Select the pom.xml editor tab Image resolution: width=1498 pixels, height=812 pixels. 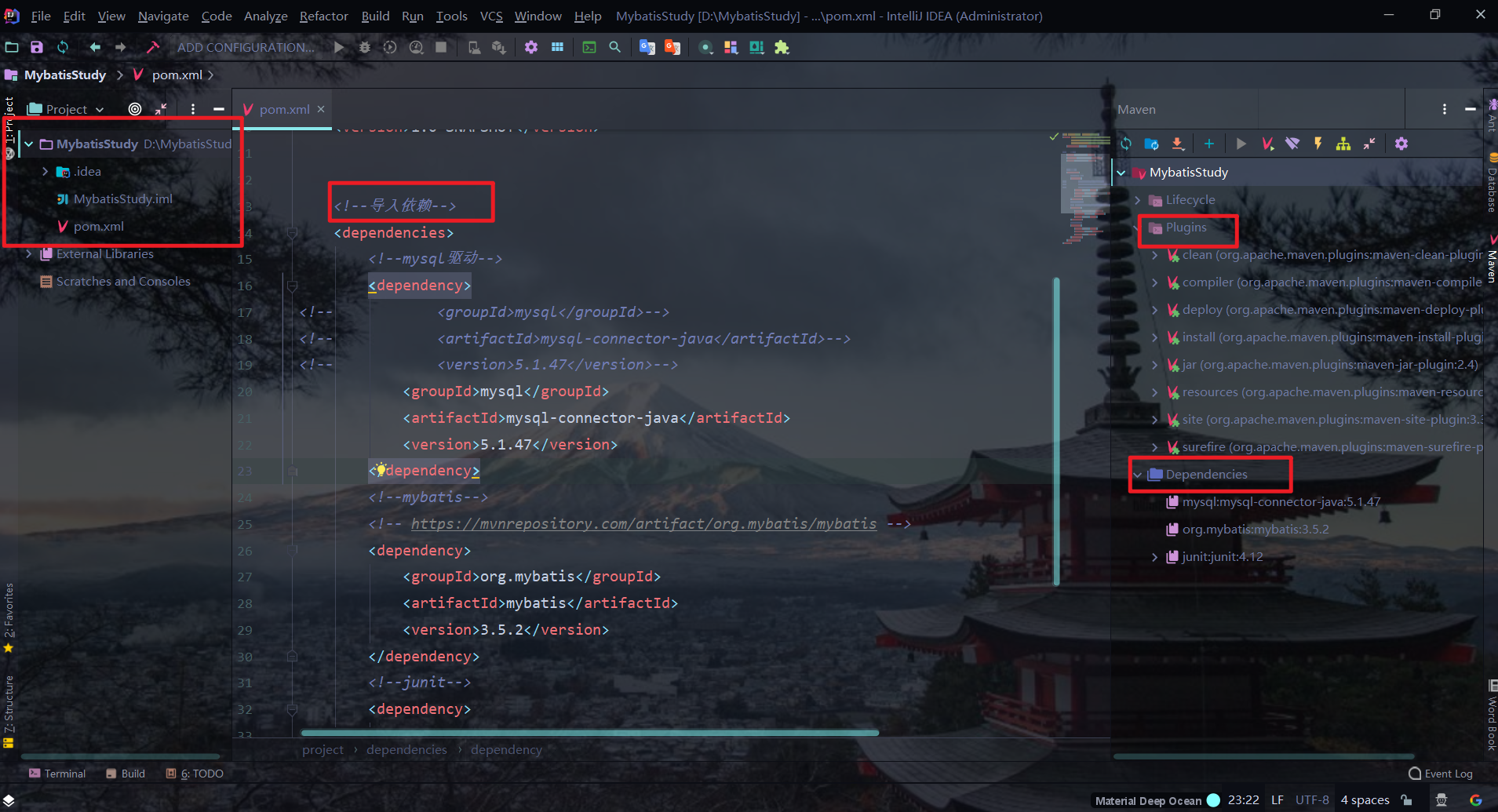pos(284,109)
